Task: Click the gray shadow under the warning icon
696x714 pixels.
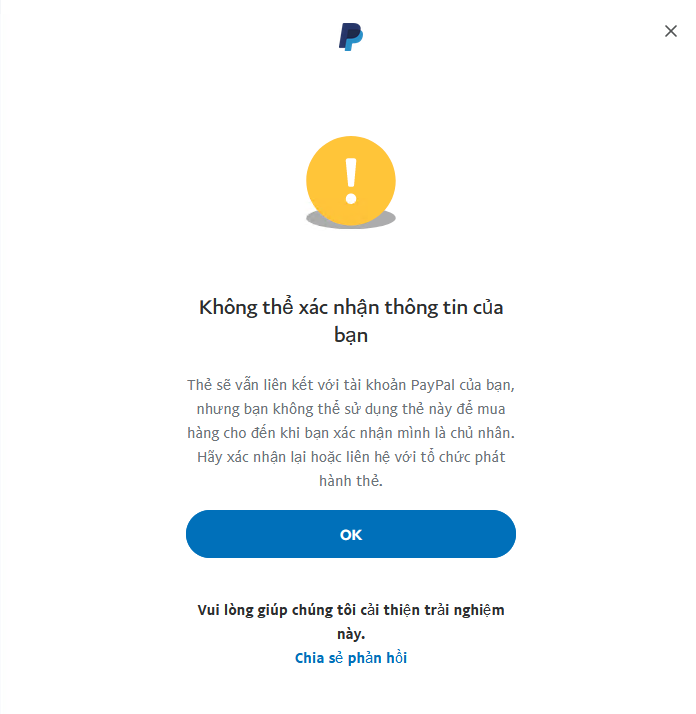Action: click(351, 221)
